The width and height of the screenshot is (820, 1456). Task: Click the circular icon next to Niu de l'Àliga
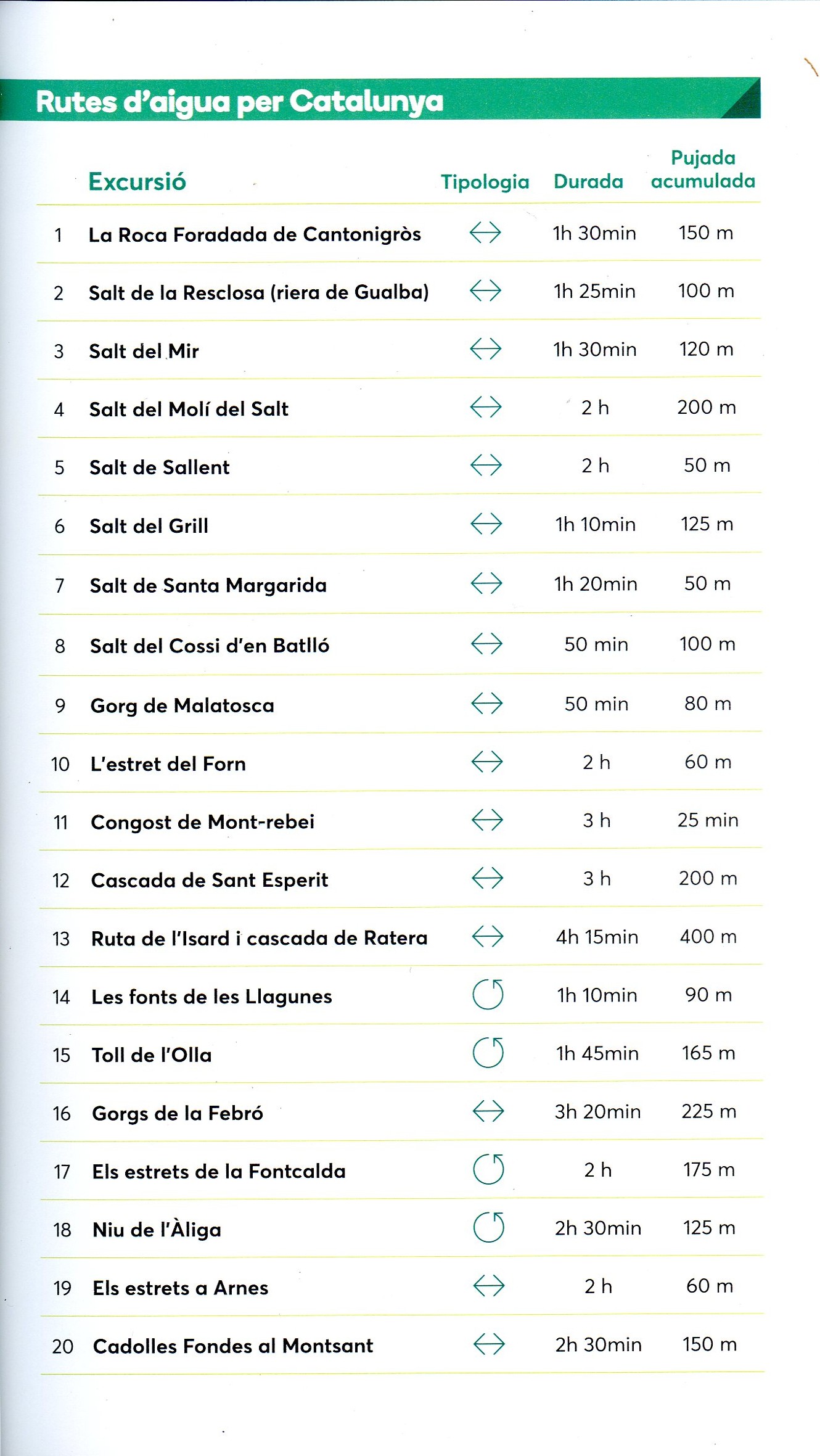[x=489, y=1227]
